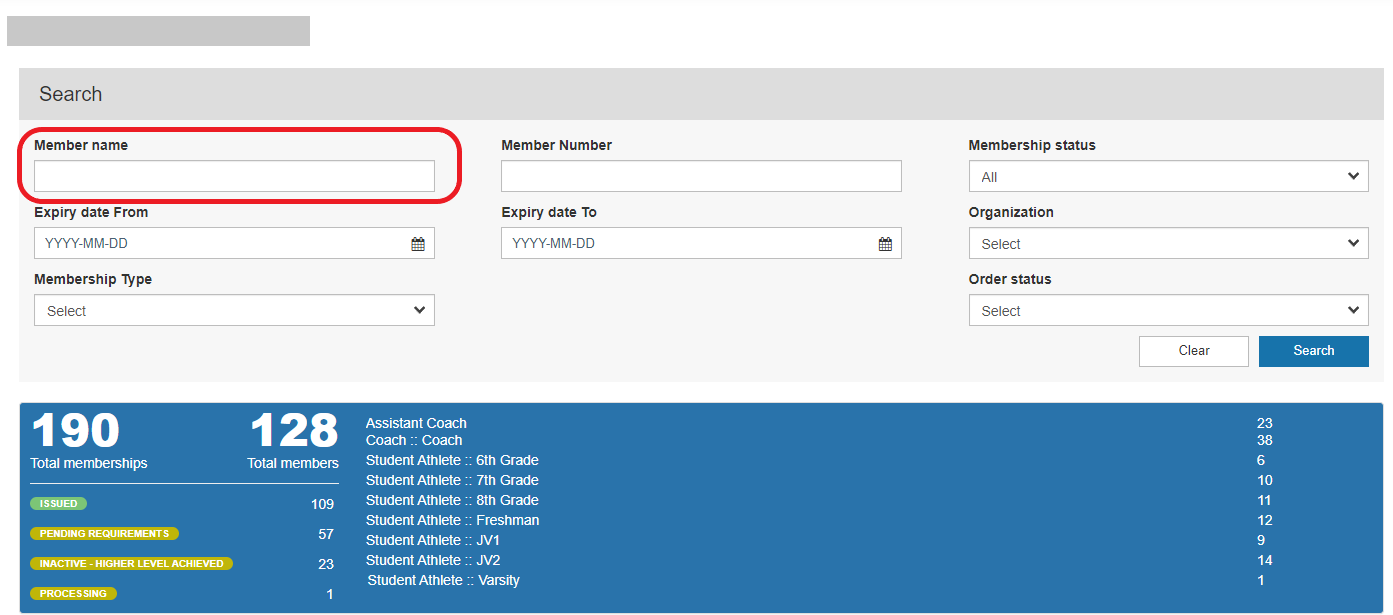Click the 128 Total members count
Screen dimensions: 1393x615
click(x=294, y=431)
